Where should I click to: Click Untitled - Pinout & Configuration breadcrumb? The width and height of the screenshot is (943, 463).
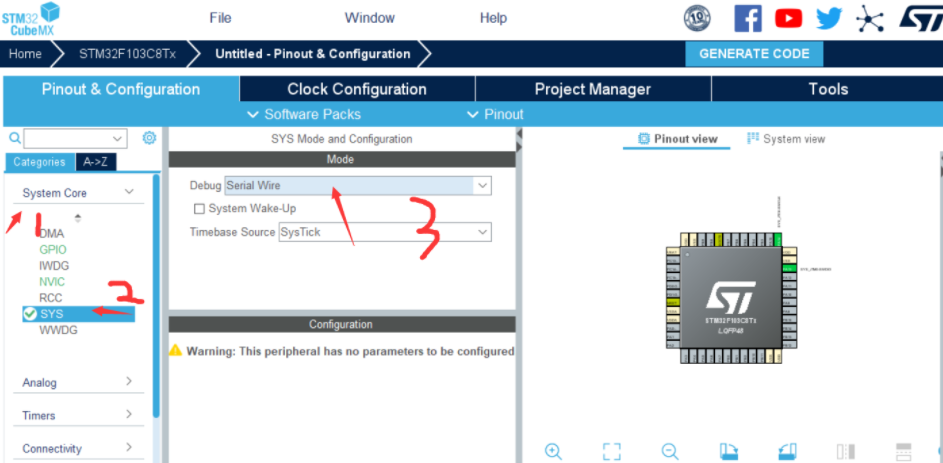(x=313, y=54)
